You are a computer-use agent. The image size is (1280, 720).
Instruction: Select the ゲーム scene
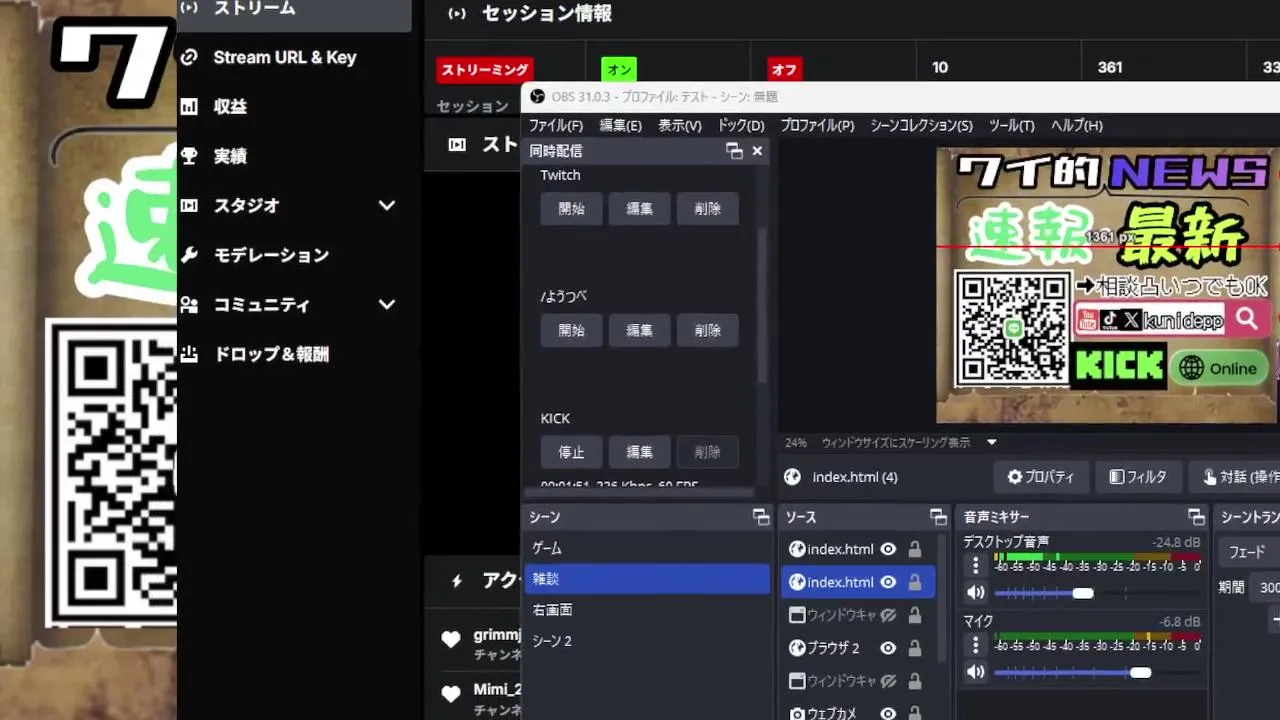(x=647, y=549)
